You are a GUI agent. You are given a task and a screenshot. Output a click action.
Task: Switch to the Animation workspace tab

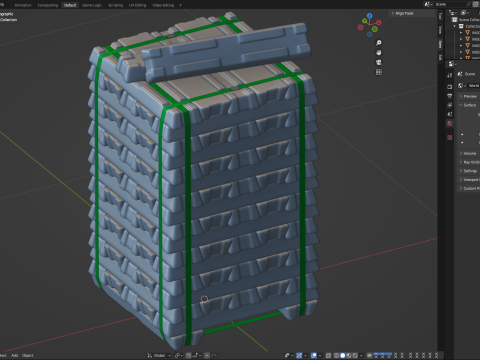23,5
